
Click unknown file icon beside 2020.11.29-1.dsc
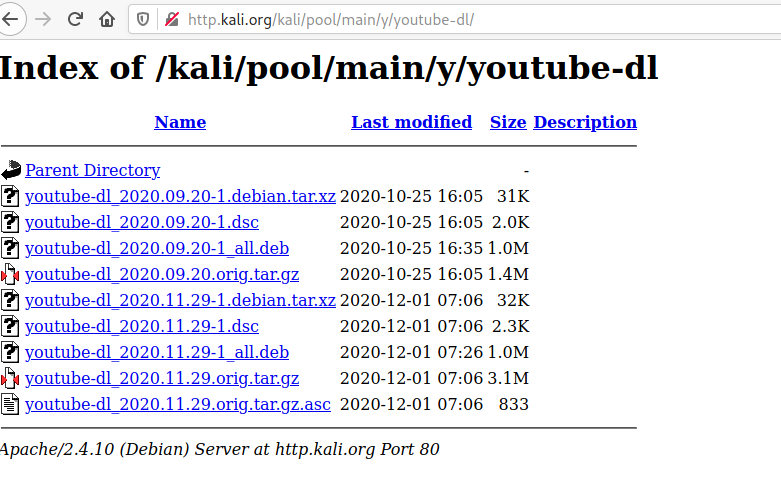pos(11,326)
